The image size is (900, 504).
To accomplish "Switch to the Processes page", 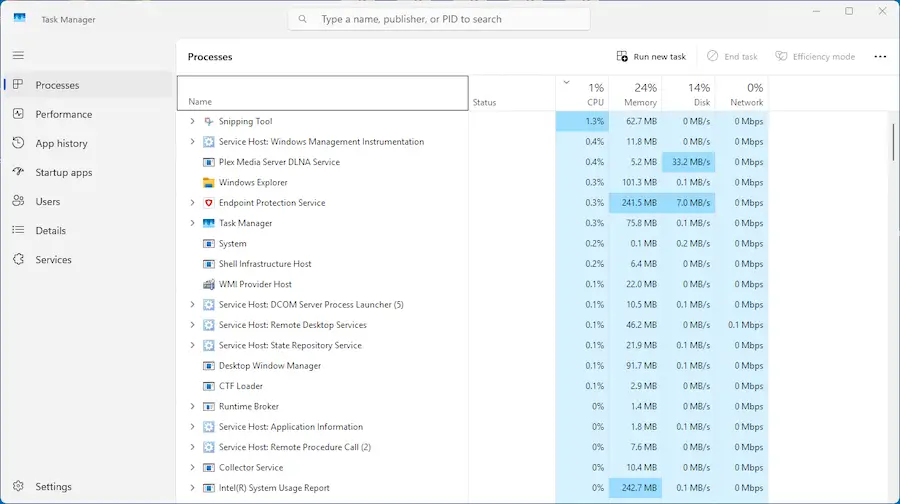I will (87, 85).
